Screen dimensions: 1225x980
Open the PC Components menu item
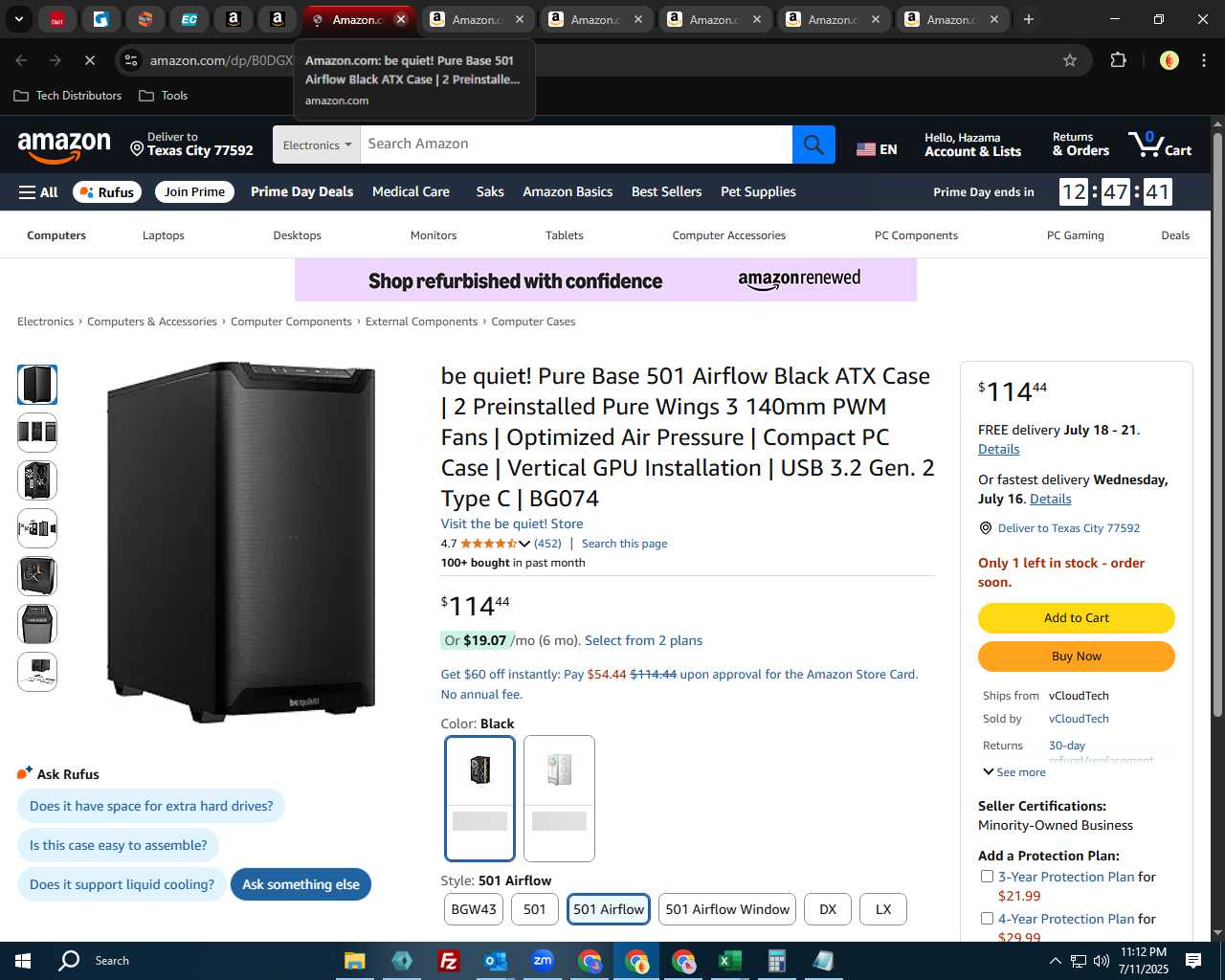tap(916, 235)
